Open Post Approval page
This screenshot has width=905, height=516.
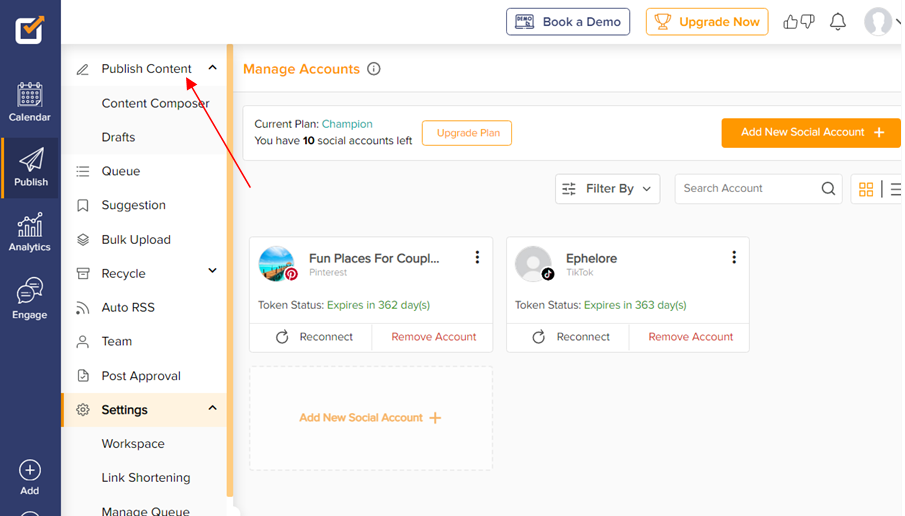(x=141, y=376)
